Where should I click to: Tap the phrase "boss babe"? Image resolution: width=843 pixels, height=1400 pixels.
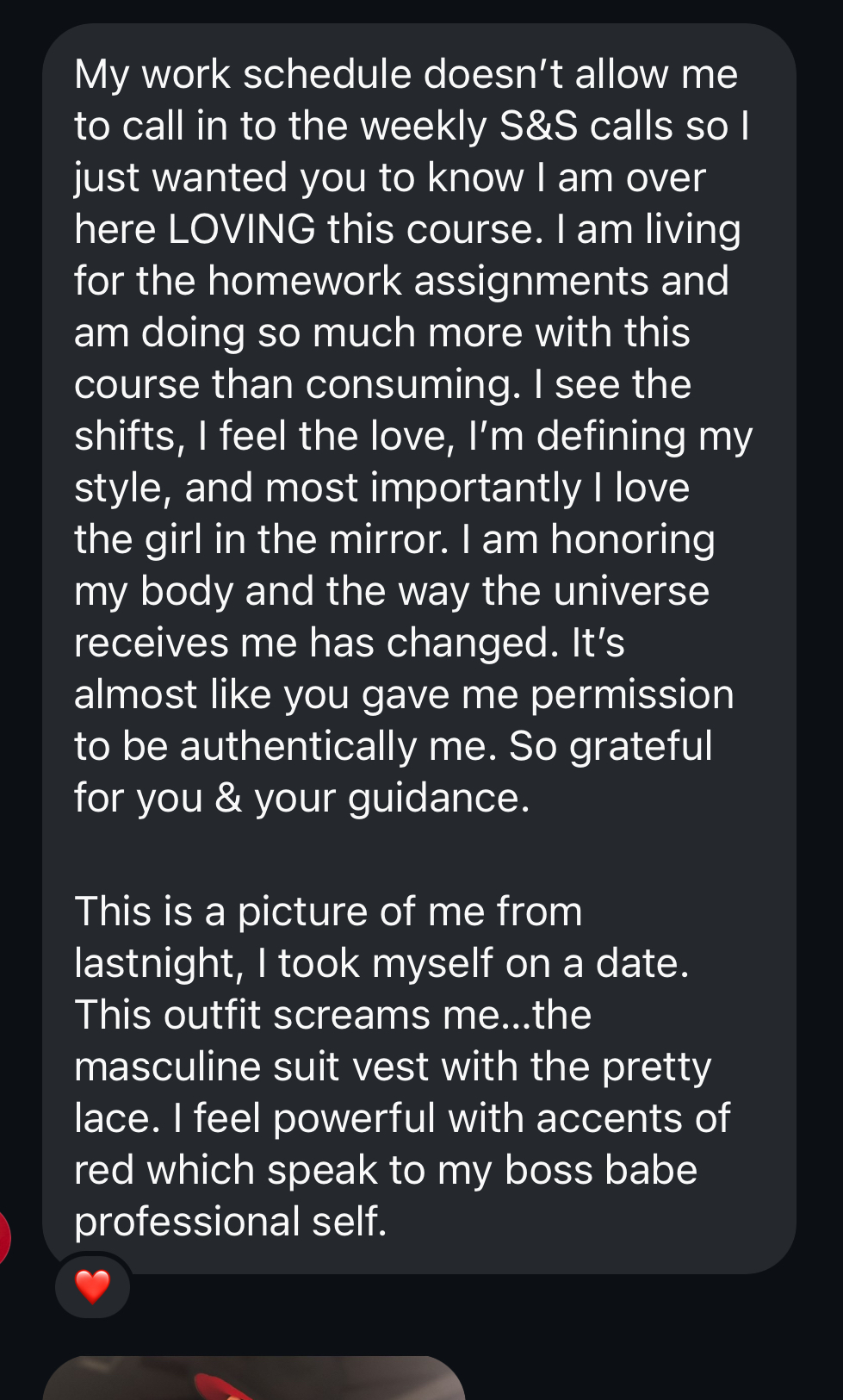coord(600,1171)
